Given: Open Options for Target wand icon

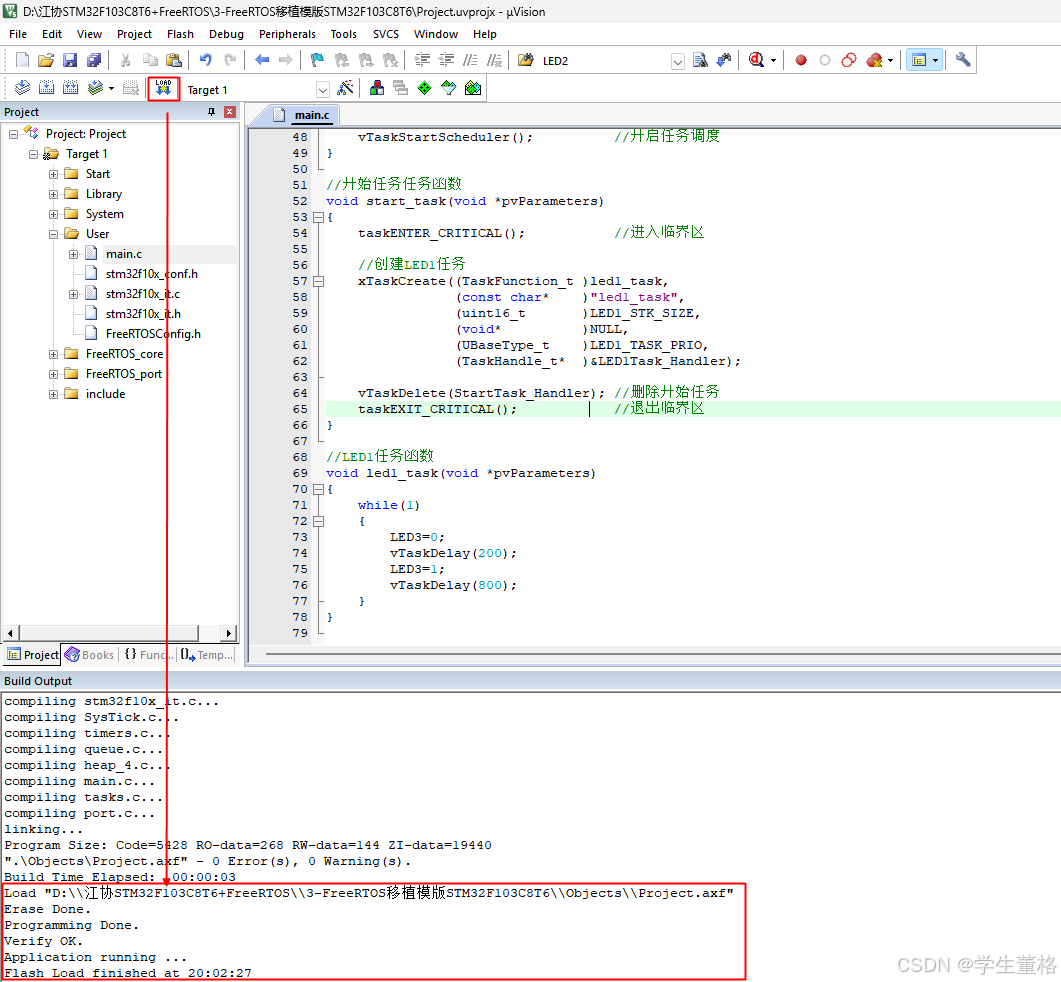Looking at the screenshot, I should tap(346, 88).
